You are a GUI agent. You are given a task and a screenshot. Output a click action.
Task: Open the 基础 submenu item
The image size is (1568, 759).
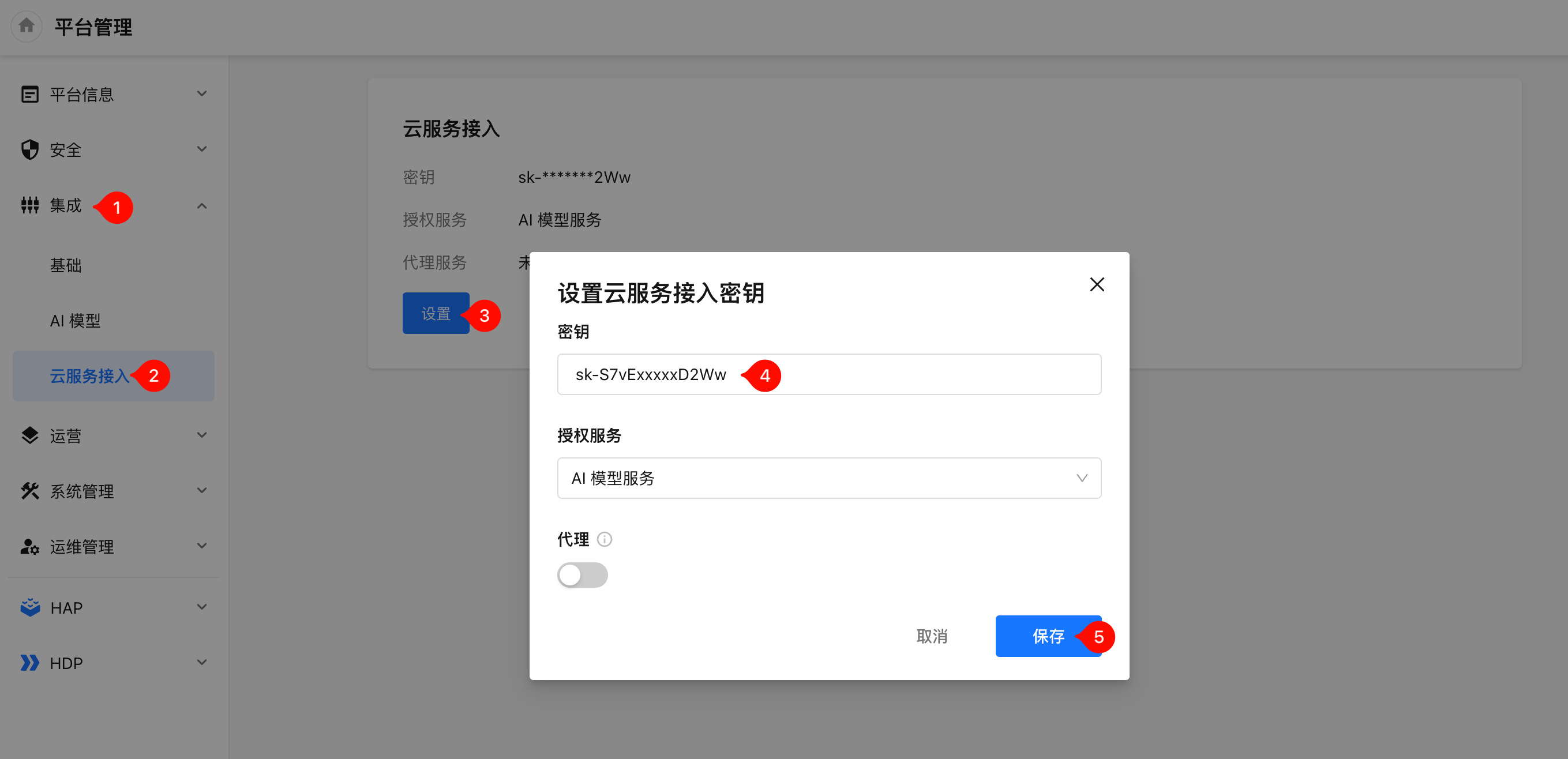[66, 265]
